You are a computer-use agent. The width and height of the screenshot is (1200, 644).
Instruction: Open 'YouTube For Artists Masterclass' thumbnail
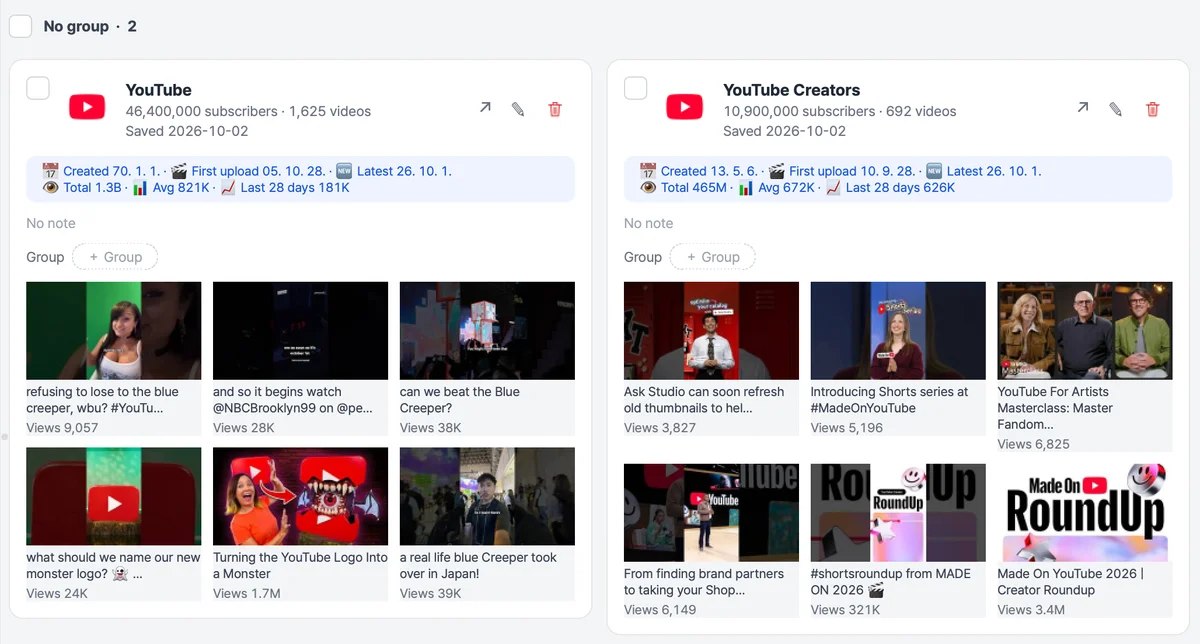pyautogui.click(x=1085, y=330)
